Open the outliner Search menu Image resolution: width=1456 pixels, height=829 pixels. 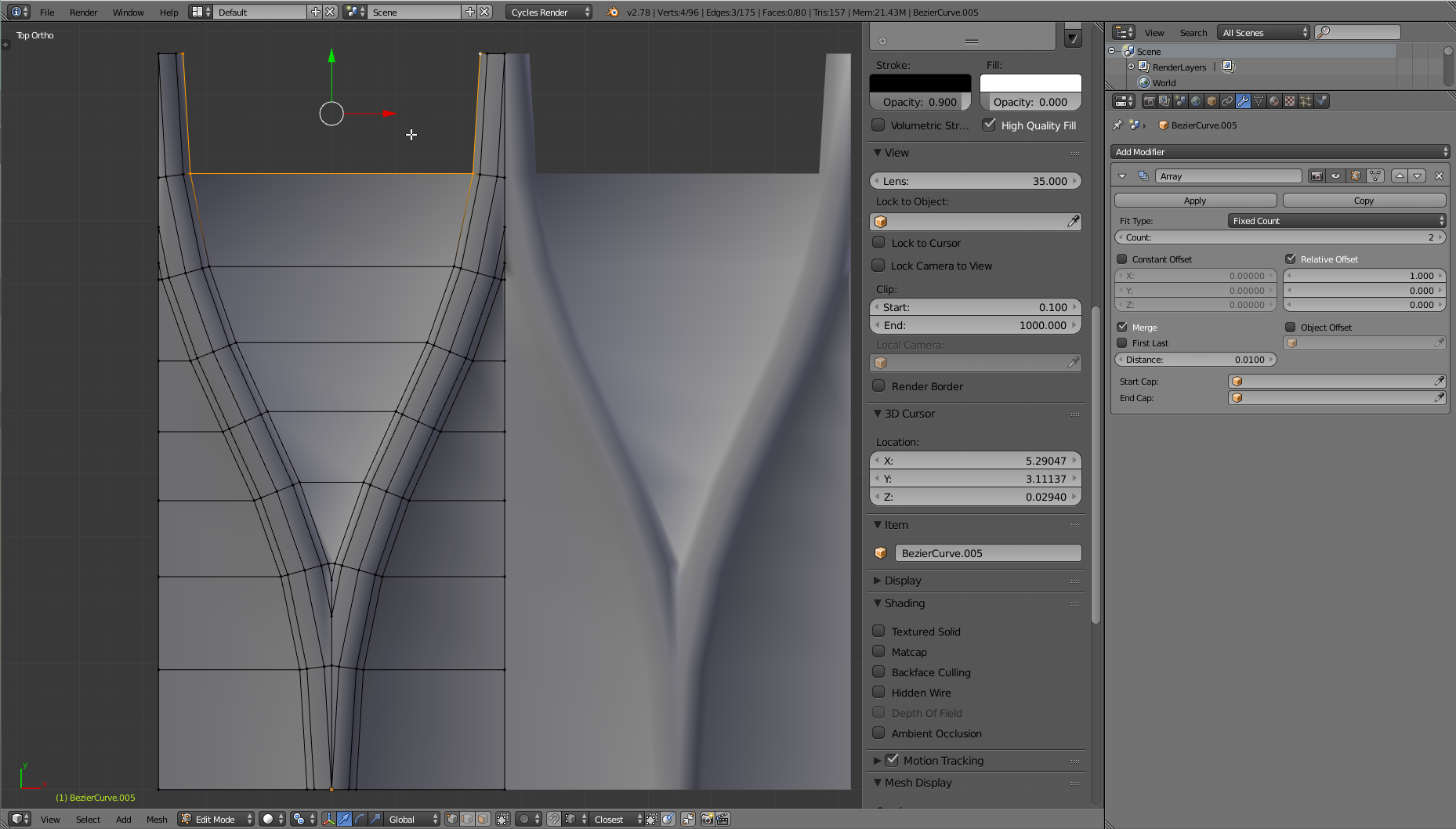point(1193,32)
